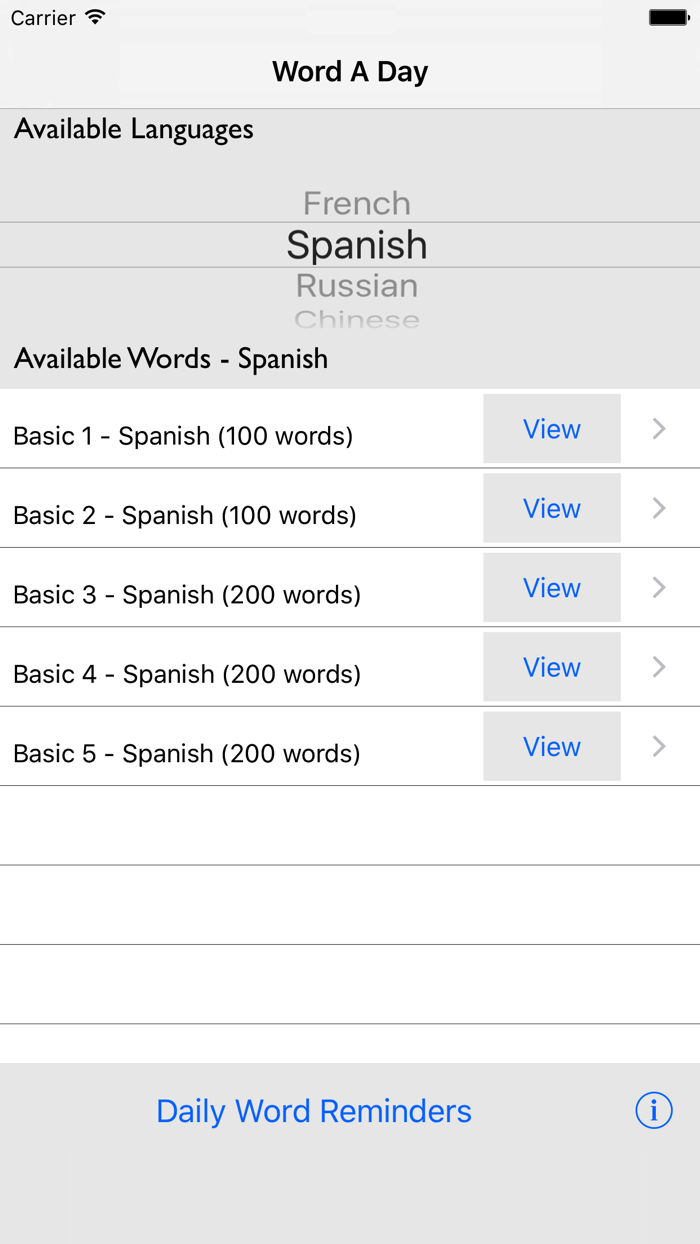View the Basic 1 - Spanish word list
Screen dimensions: 700x1244
[551, 428]
